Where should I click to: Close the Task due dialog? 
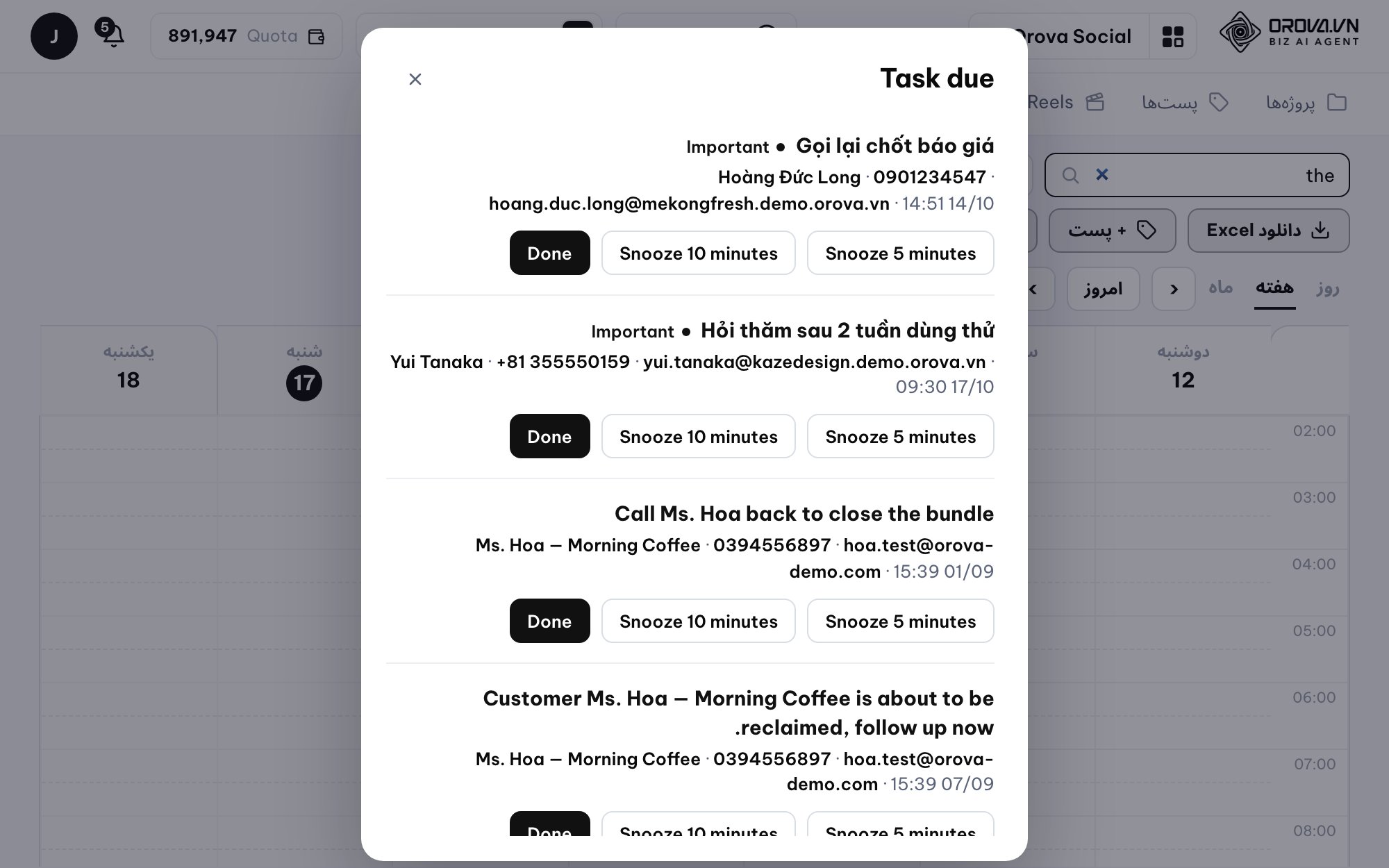tap(415, 79)
